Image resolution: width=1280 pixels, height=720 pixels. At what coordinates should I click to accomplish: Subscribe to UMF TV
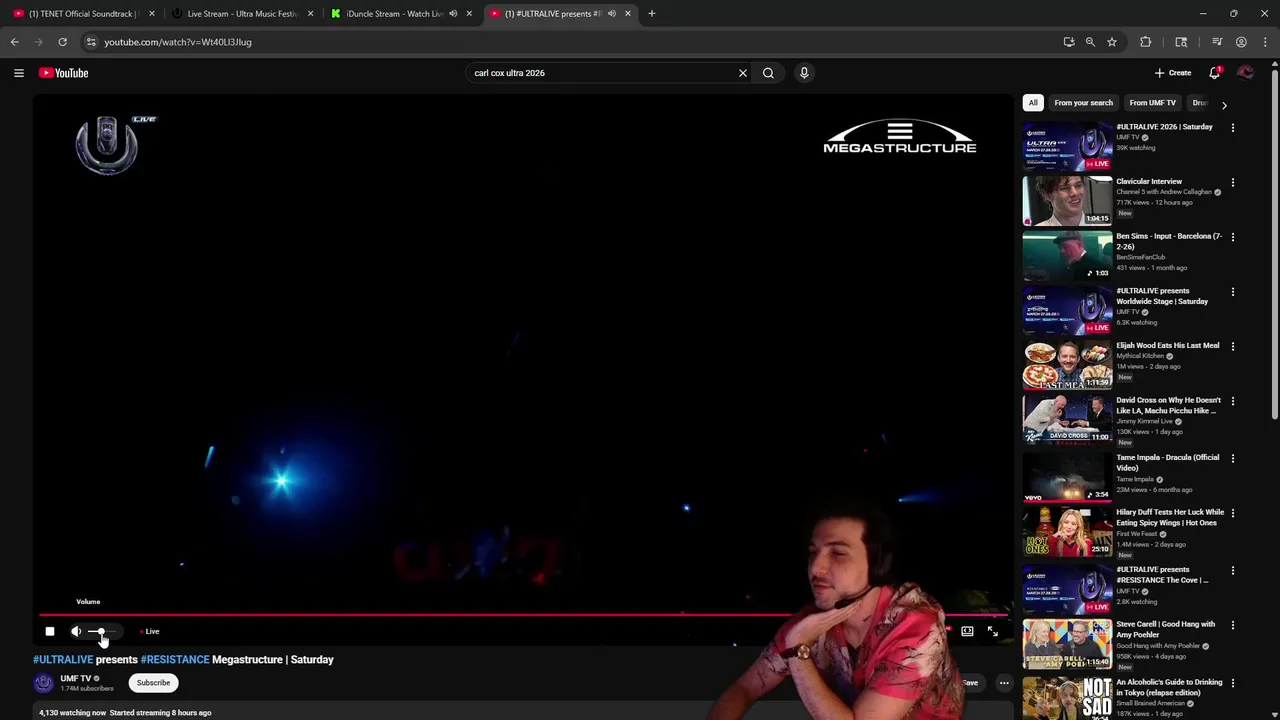(153, 683)
